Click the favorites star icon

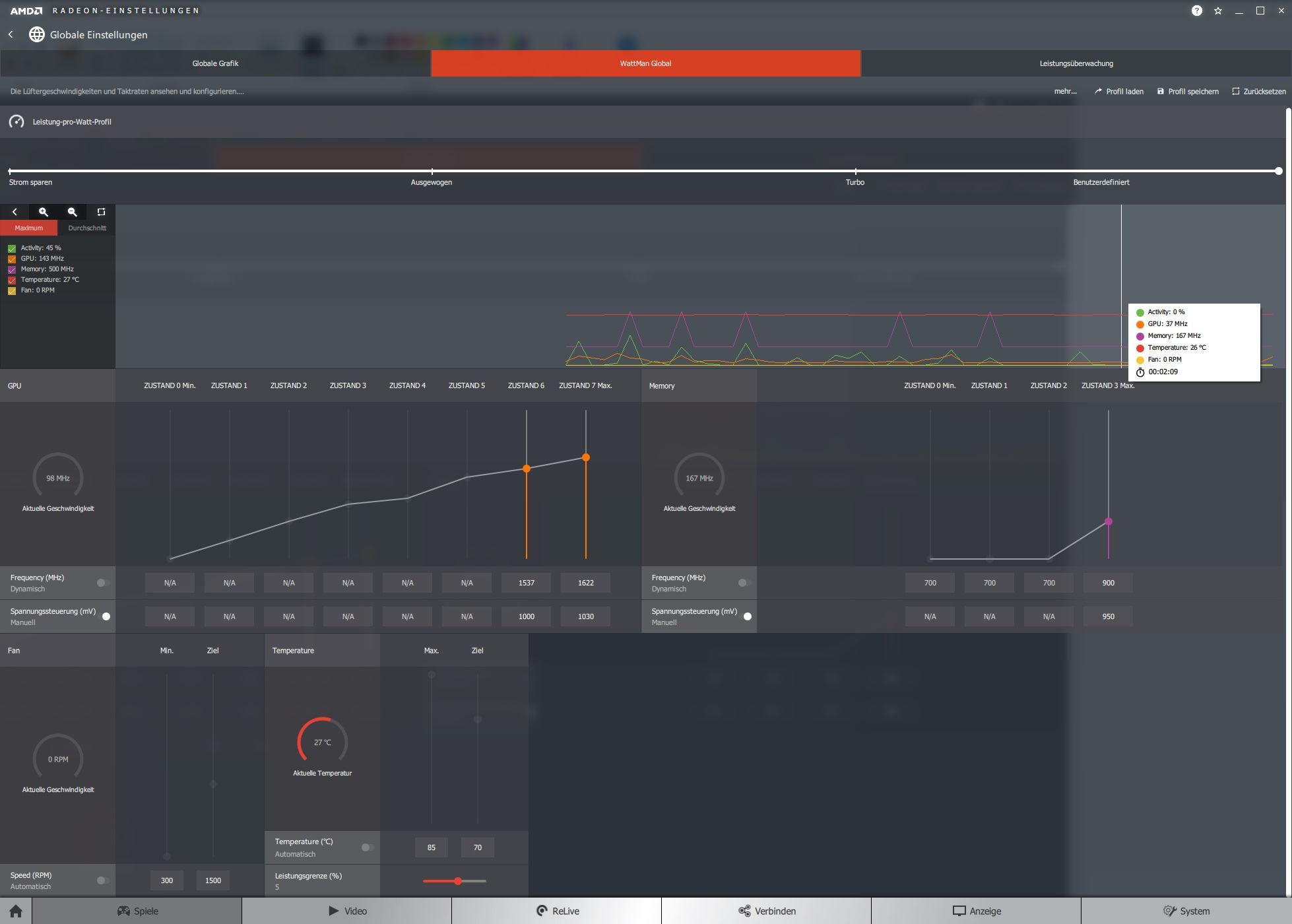(x=1218, y=11)
